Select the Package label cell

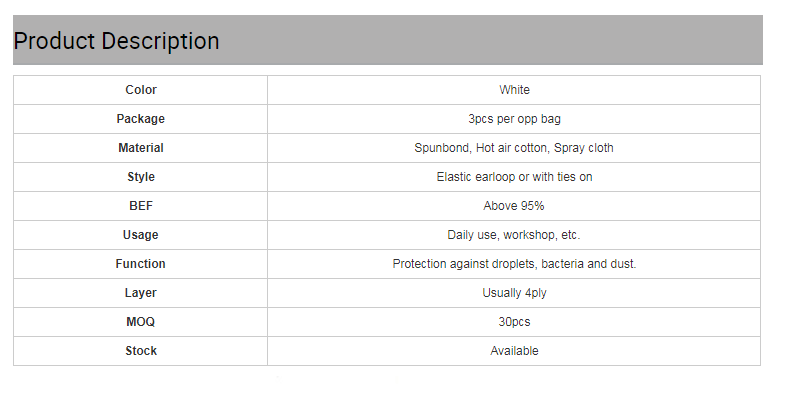pyautogui.click(x=140, y=119)
